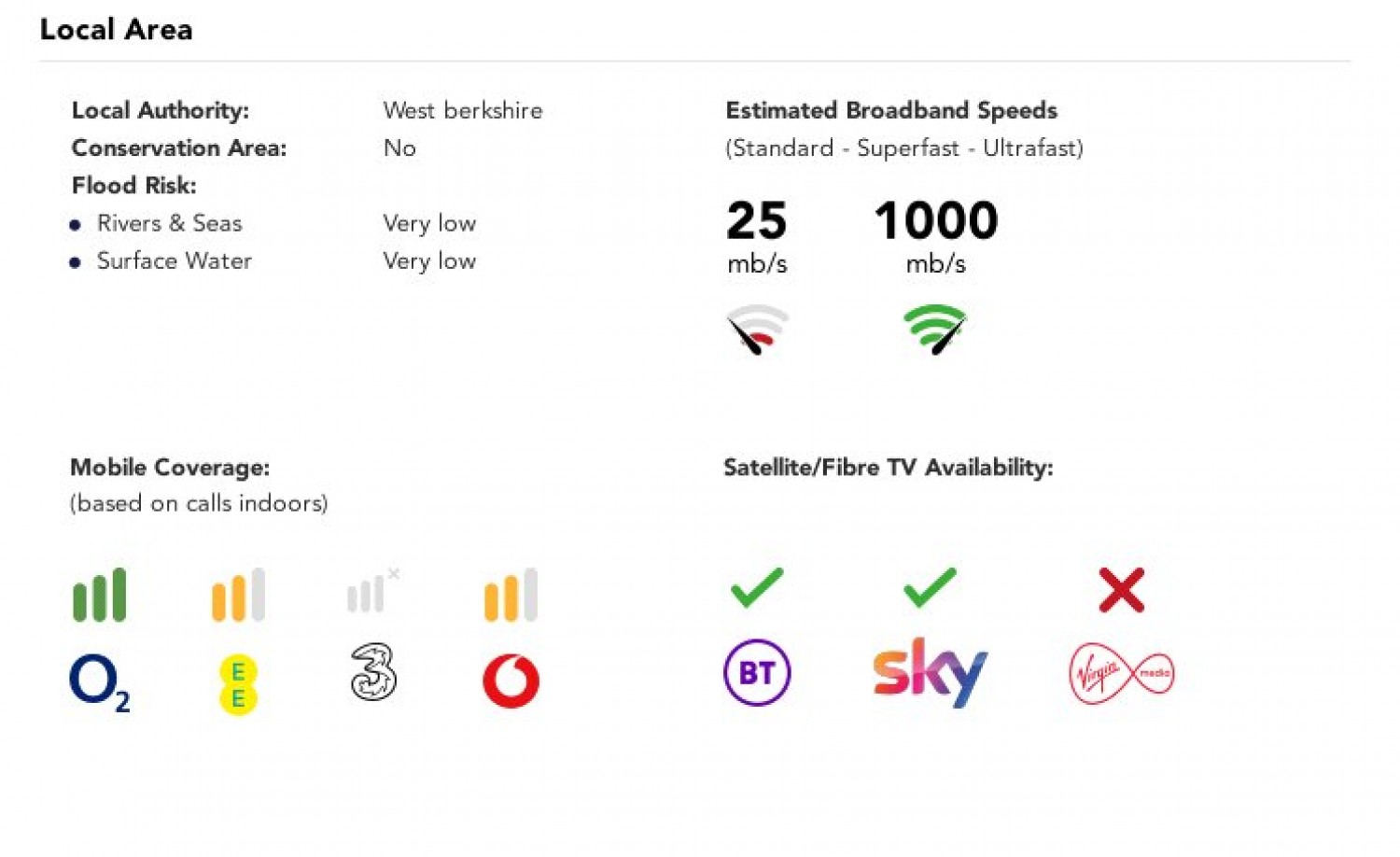
Task: Click the West berkshire authority text
Action: pyautogui.click(x=462, y=110)
